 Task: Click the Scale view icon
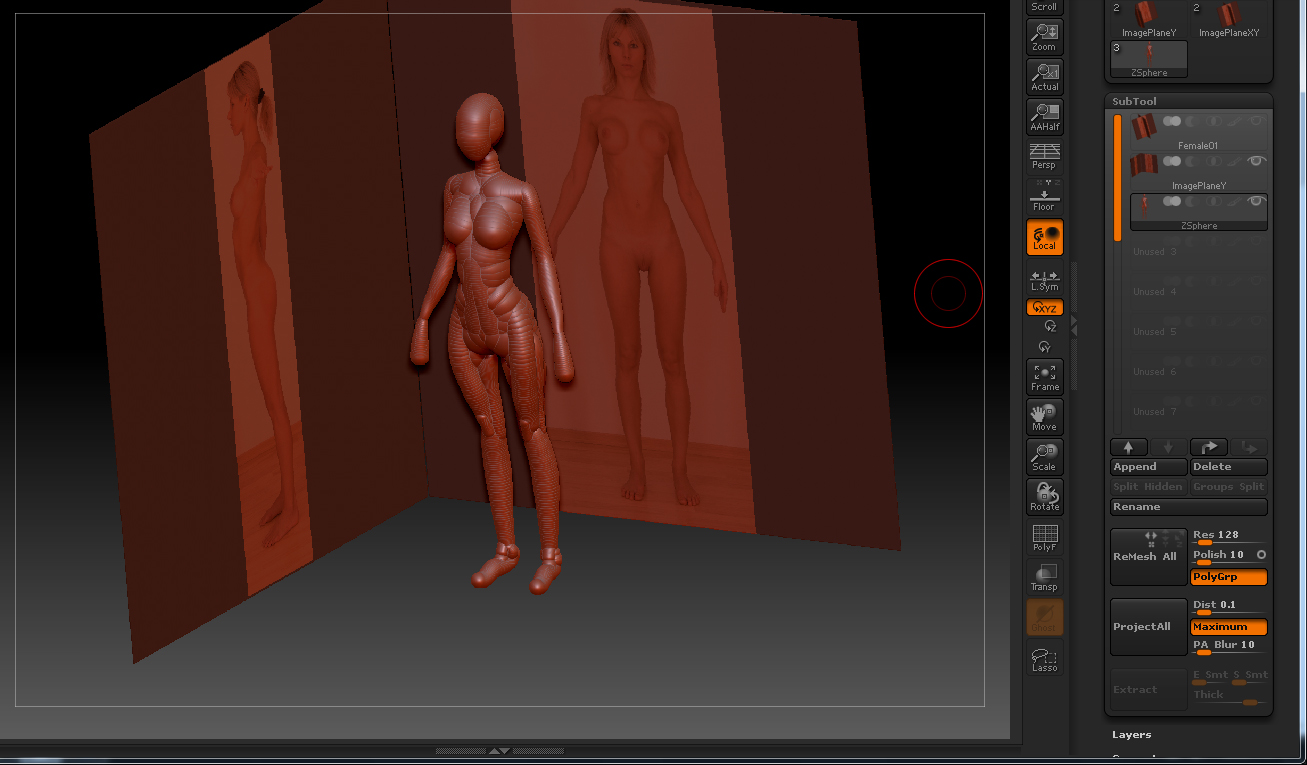pos(1044,456)
